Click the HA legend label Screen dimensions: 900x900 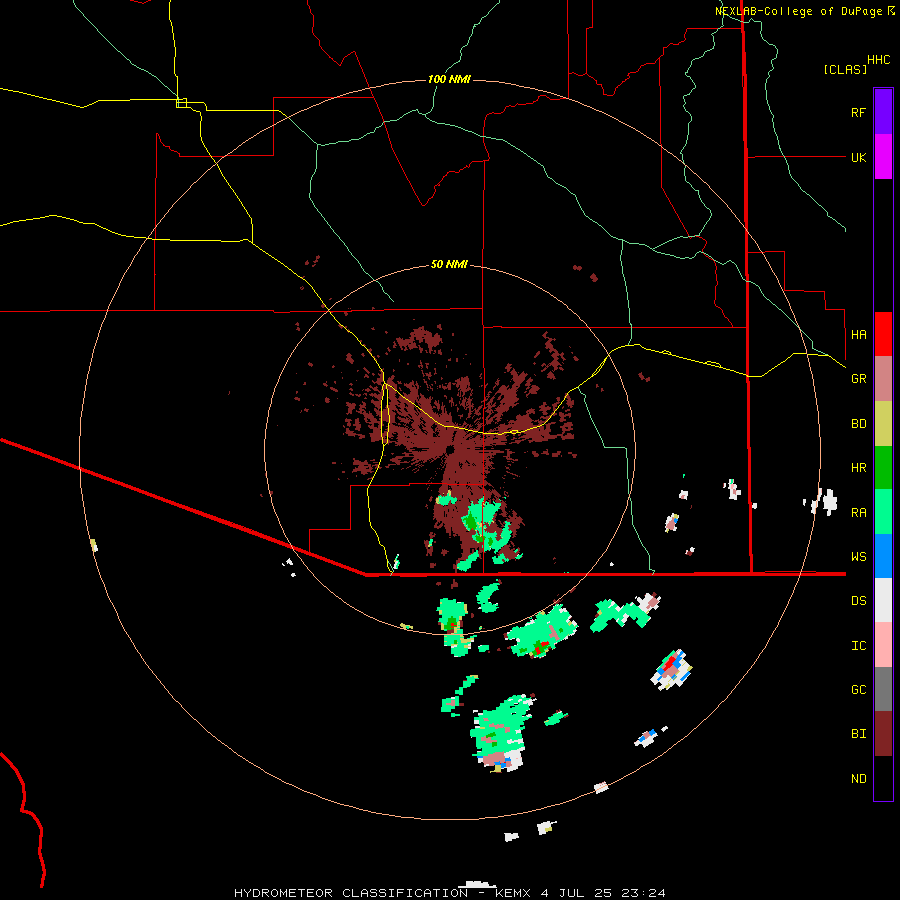click(858, 335)
